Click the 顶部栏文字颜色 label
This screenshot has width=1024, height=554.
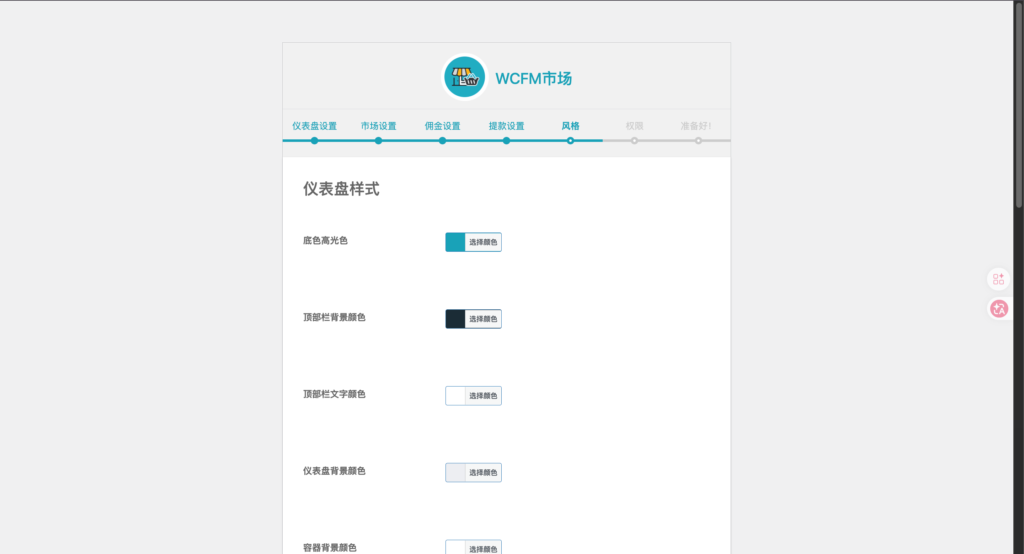(x=334, y=394)
